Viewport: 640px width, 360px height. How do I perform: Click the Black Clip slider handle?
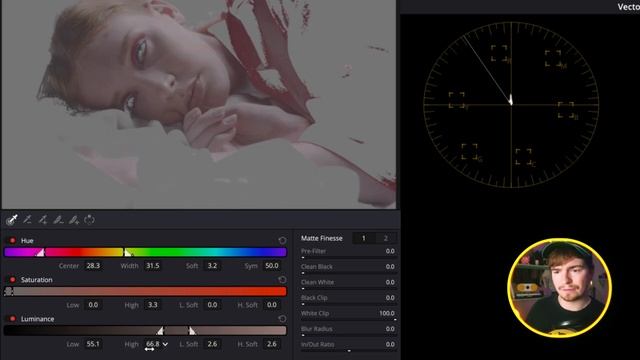(303, 304)
